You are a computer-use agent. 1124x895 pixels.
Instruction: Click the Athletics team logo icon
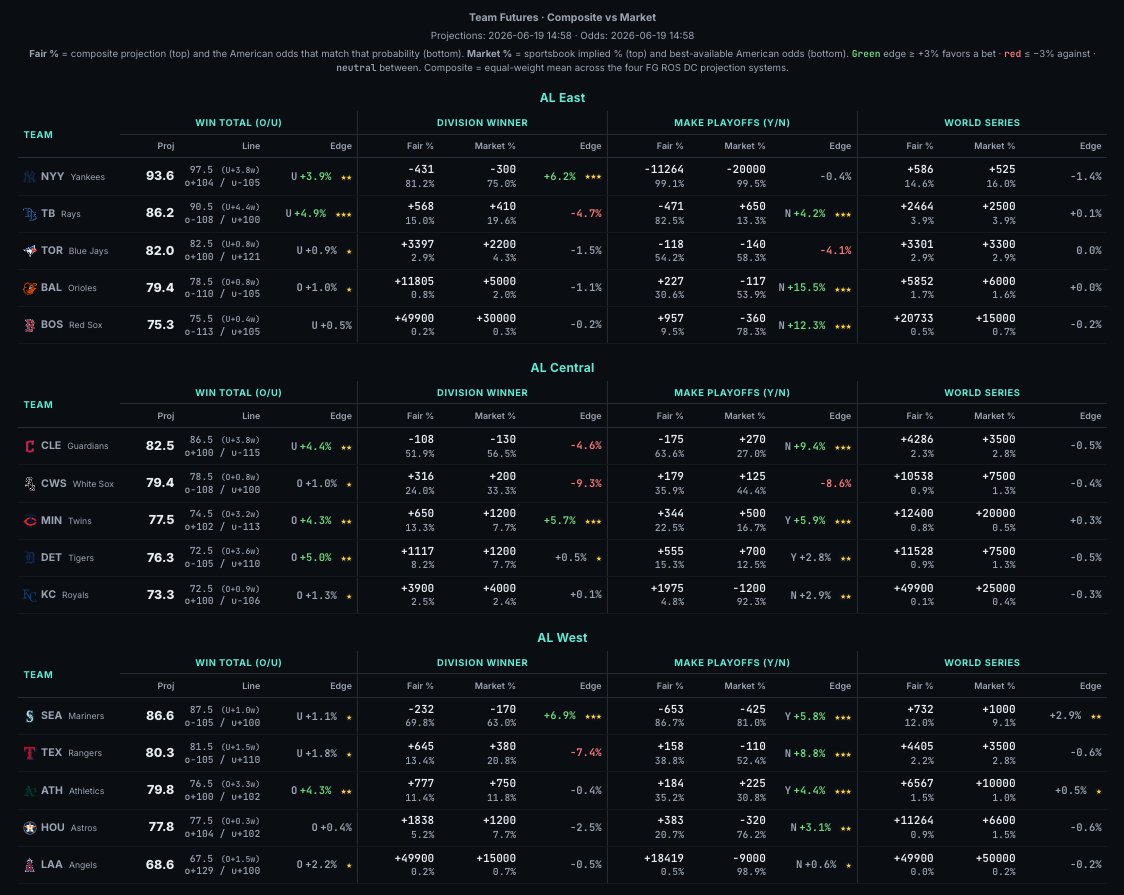[x=29, y=790]
